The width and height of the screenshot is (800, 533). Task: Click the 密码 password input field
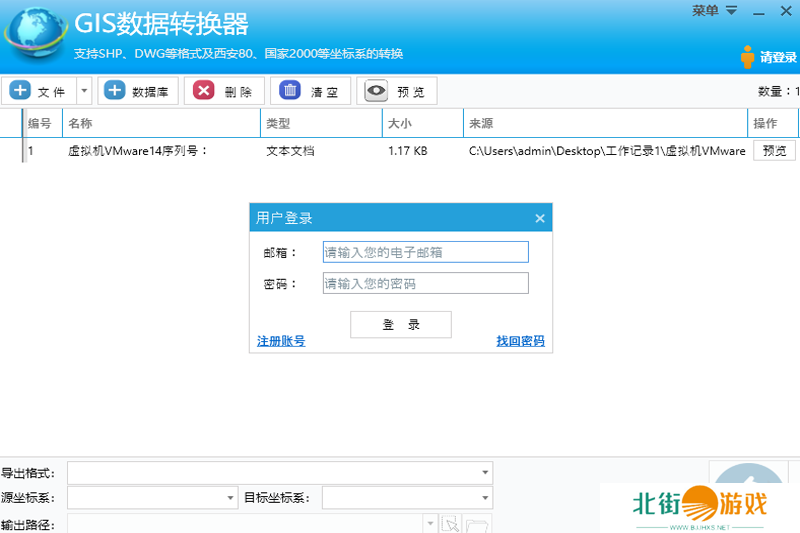[x=425, y=284]
